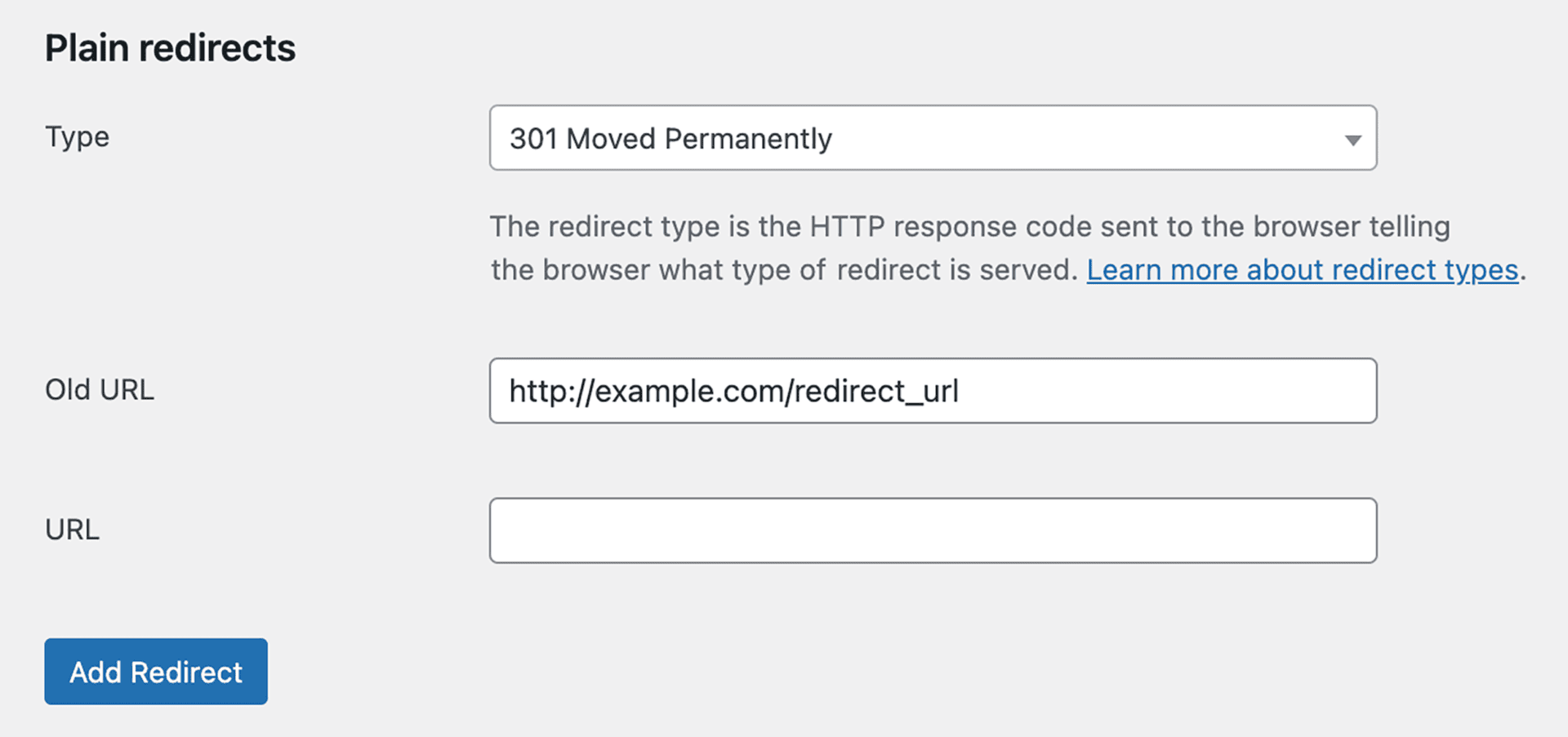This screenshot has height=737, width=1568.
Task: Click the Old URL label
Action: tap(99, 390)
